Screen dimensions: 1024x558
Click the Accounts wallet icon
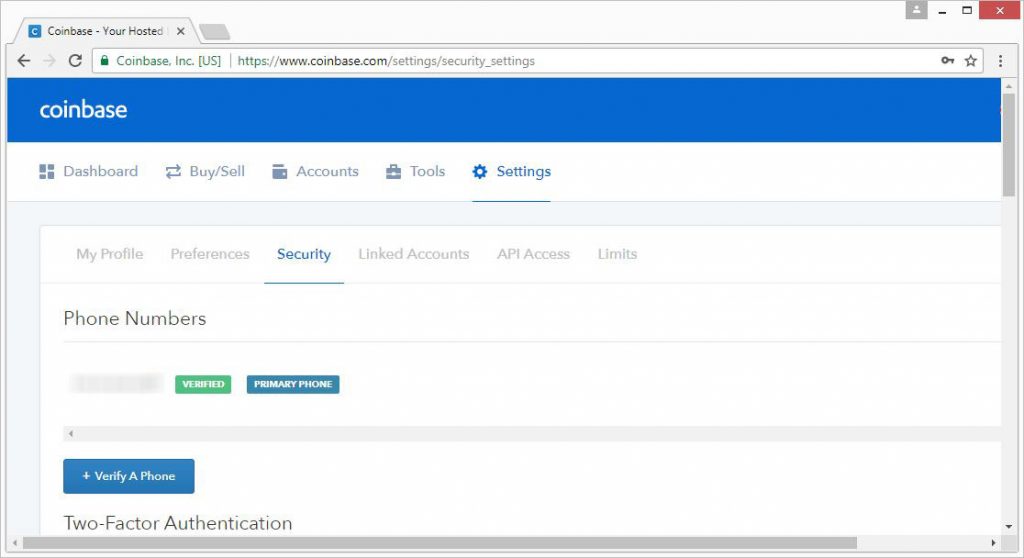pyautogui.click(x=280, y=171)
